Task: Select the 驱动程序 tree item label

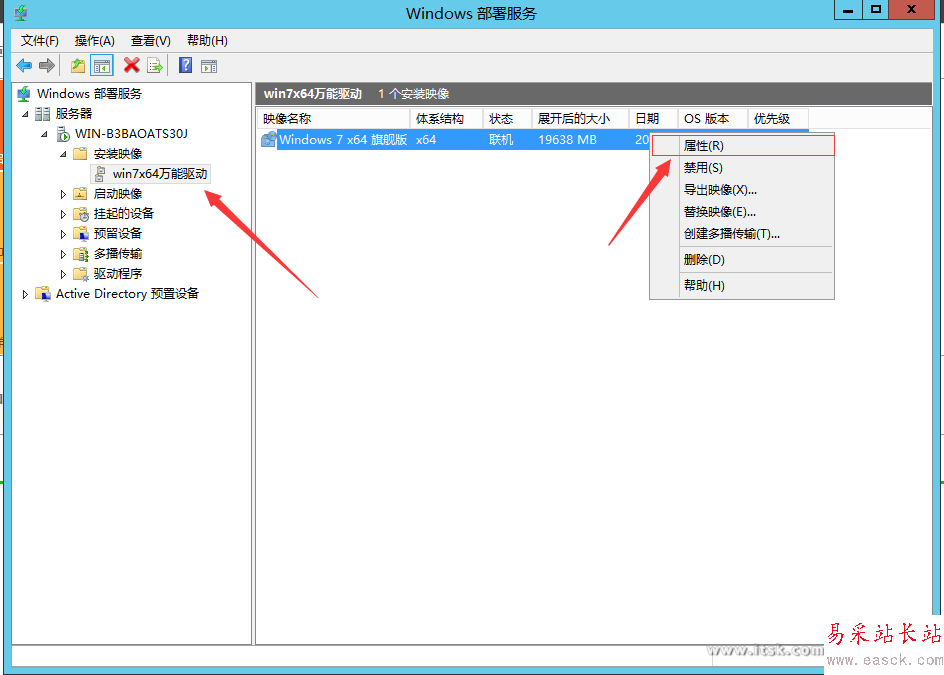Action: (x=118, y=274)
